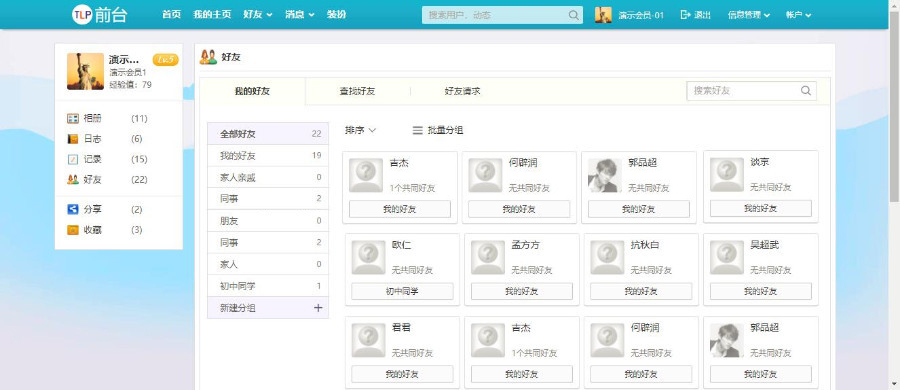Open 君君's profile name link
Viewport: 900px width, 390px height.
(x=401, y=328)
